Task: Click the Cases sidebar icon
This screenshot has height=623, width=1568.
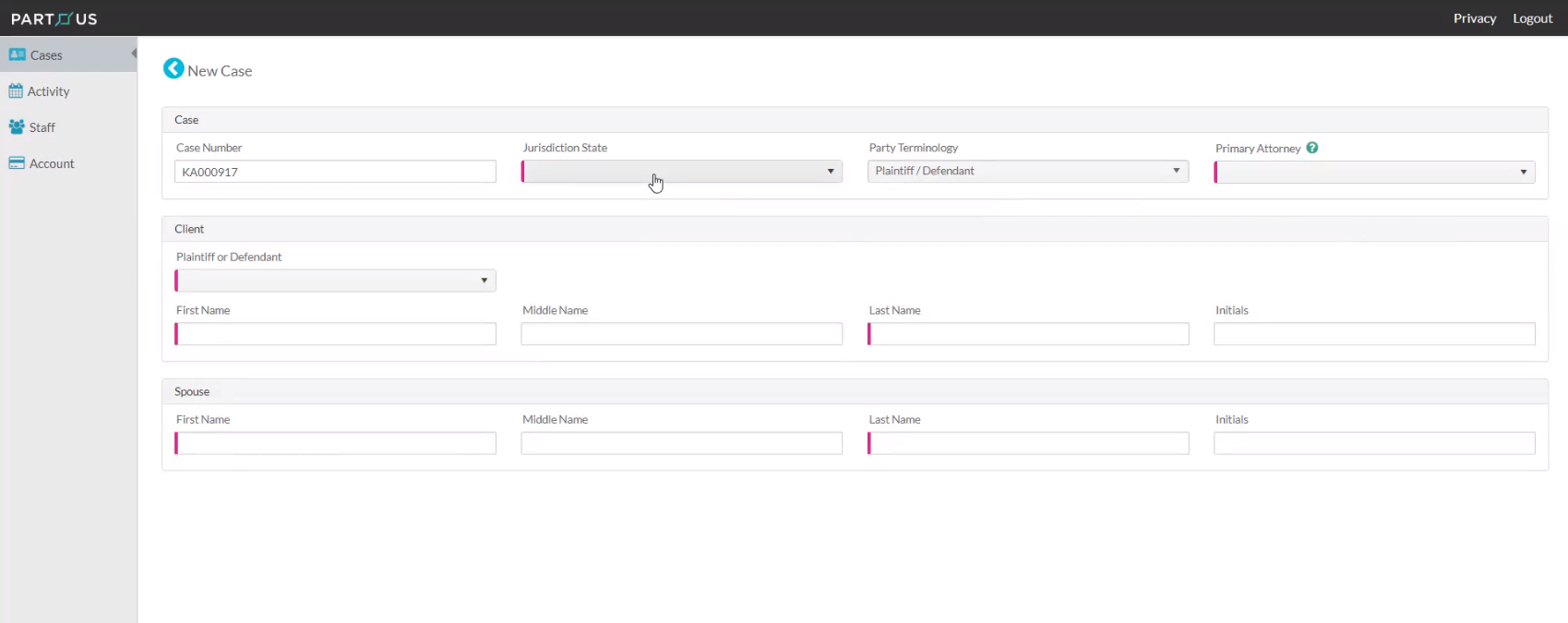Action: click(17, 54)
